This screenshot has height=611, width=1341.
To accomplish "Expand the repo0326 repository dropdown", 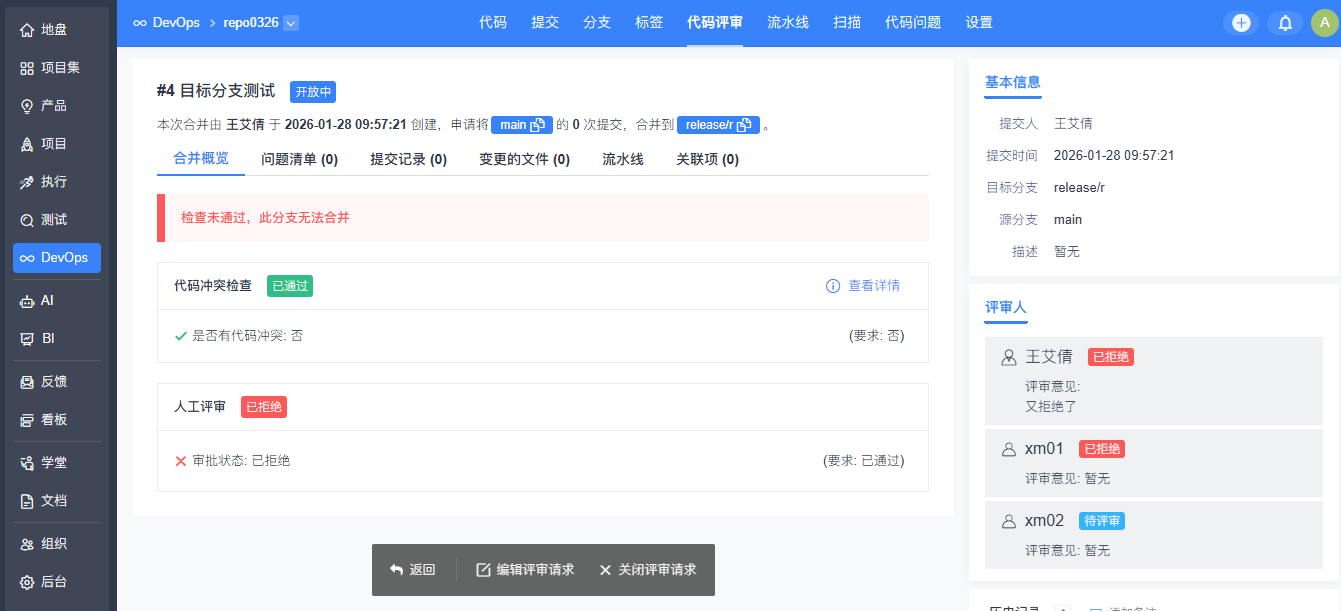I will (x=291, y=23).
